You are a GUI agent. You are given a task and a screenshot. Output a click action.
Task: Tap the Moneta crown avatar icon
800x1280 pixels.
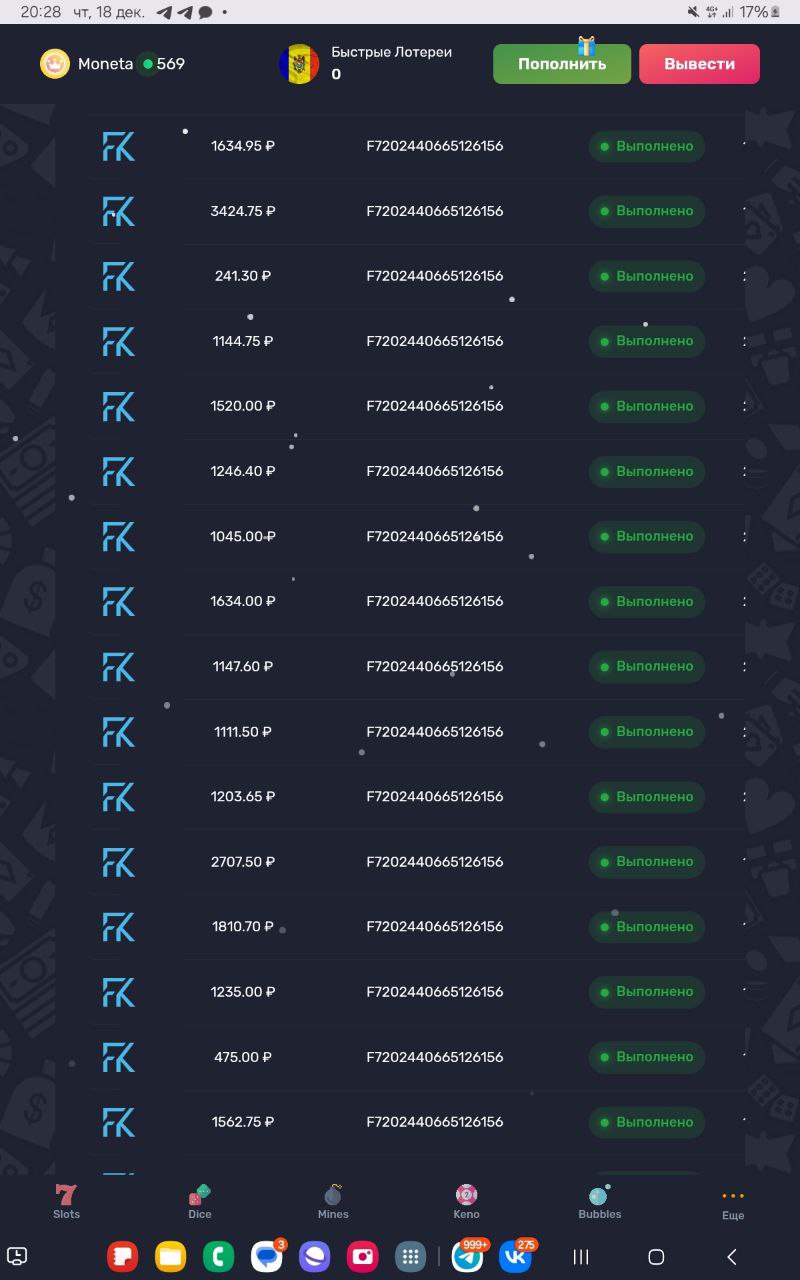click(55, 64)
